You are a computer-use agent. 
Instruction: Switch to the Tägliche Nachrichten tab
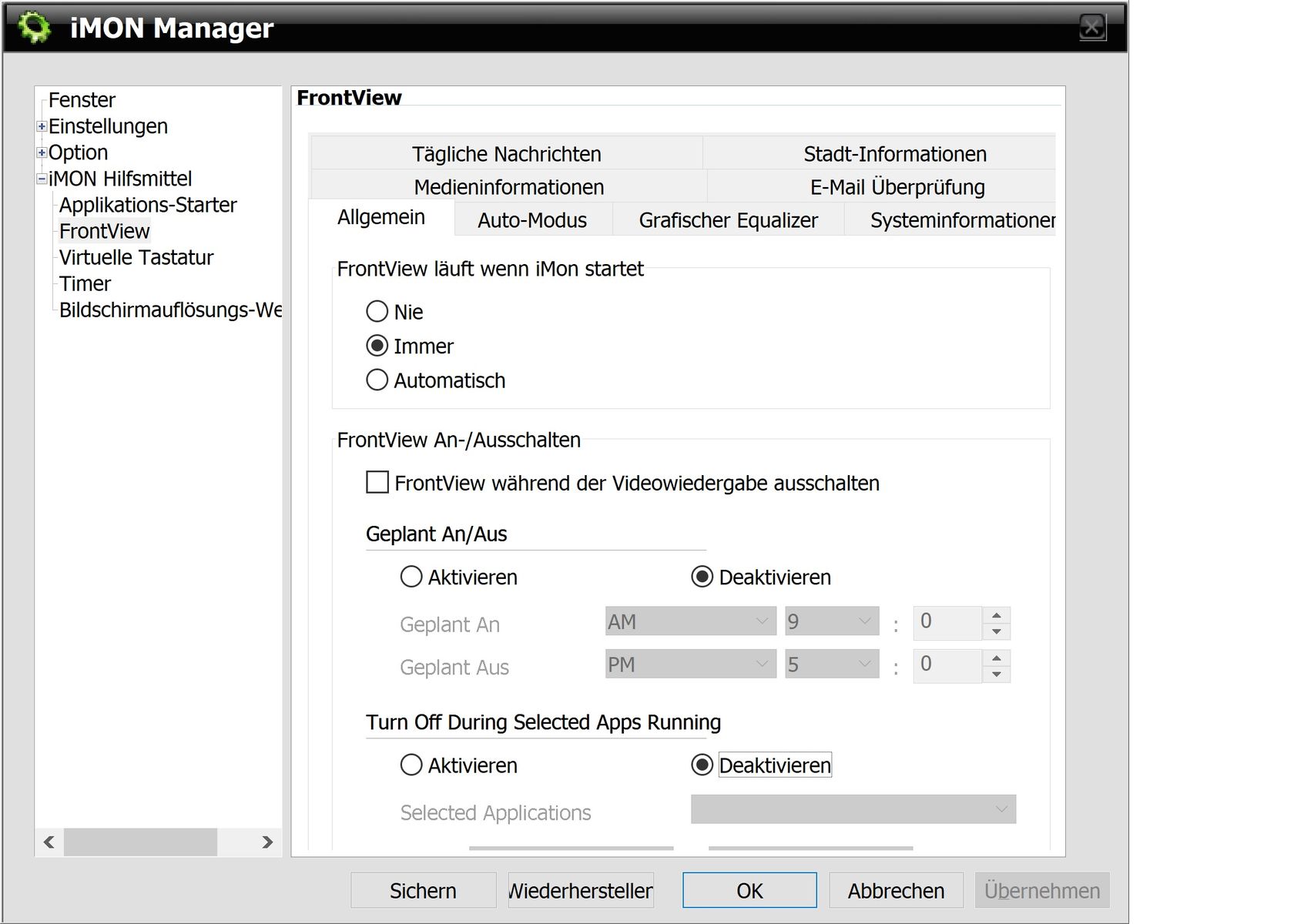point(507,154)
